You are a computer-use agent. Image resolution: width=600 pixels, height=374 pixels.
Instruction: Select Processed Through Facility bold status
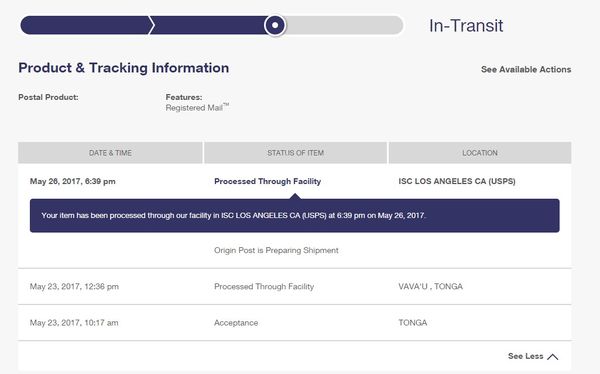(267, 181)
